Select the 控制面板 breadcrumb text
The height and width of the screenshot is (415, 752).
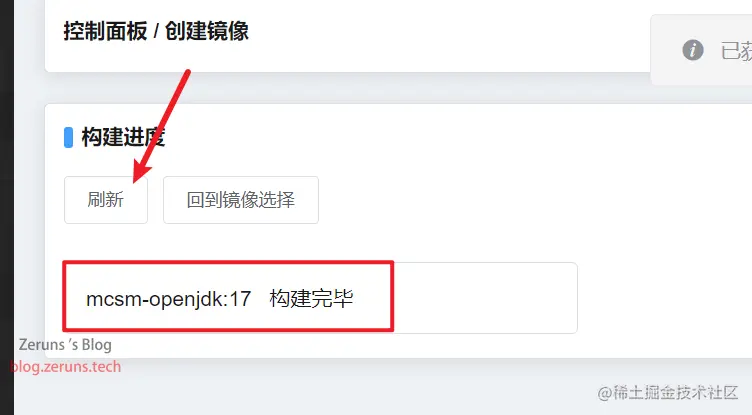tap(106, 32)
